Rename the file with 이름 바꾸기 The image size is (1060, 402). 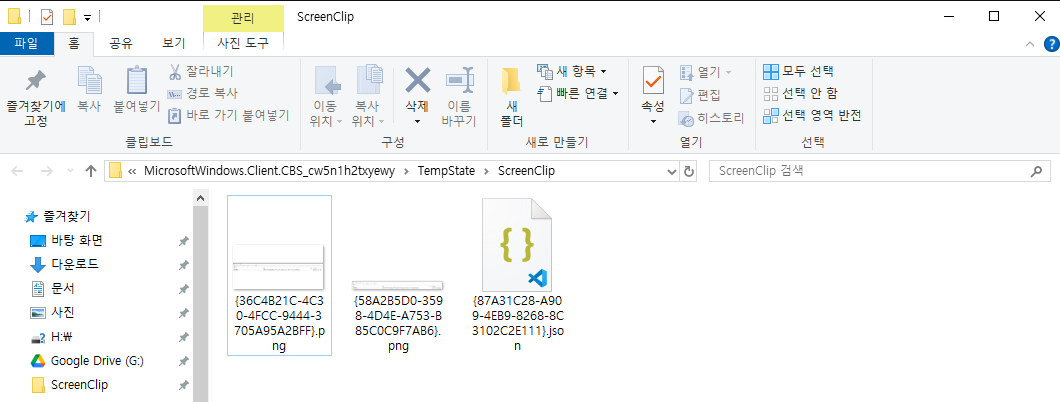pos(459,96)
